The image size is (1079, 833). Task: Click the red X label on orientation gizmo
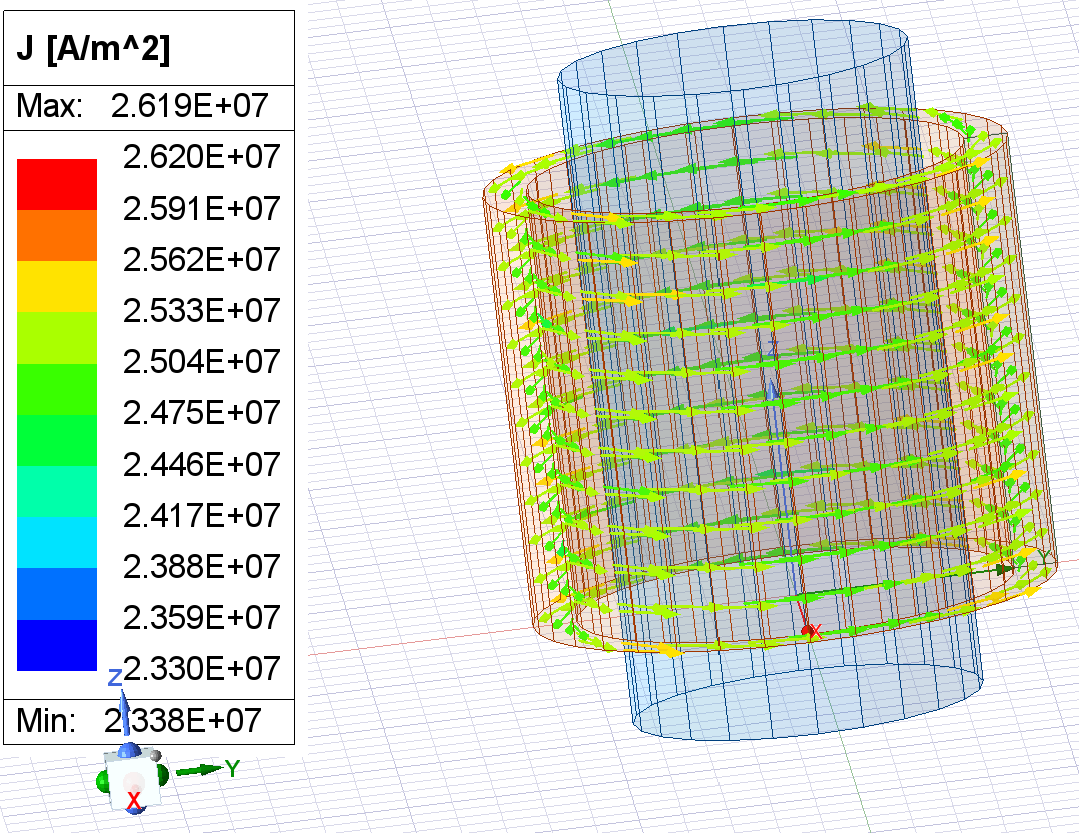(x=133, y=800)
